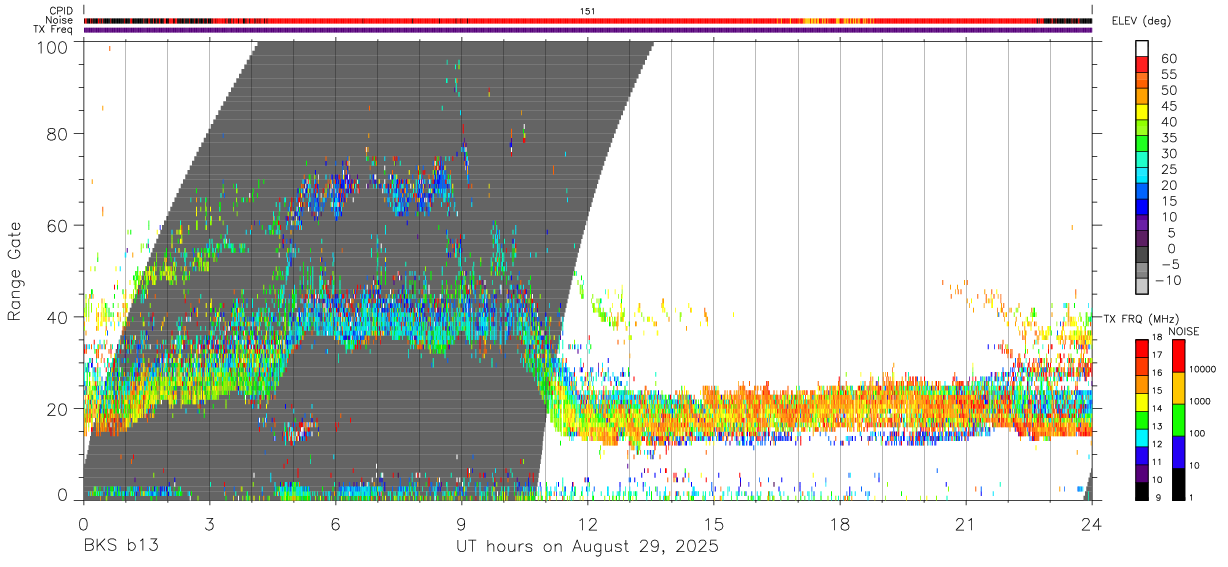Image resolution: width=1228 pixels, height=567 pixels.
Task: Click the 20 tick on Range Gate axis
Action: [57, 409]
